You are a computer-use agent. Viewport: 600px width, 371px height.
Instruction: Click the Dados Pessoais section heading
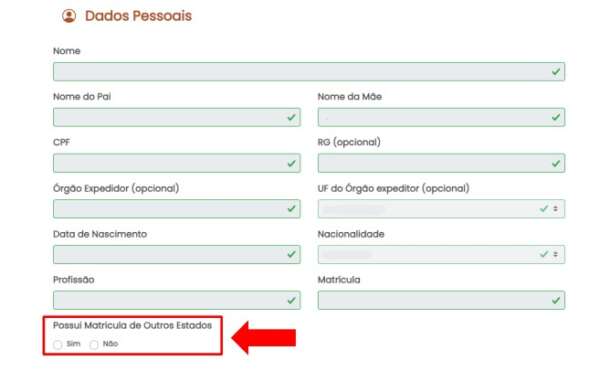(138, 16)
